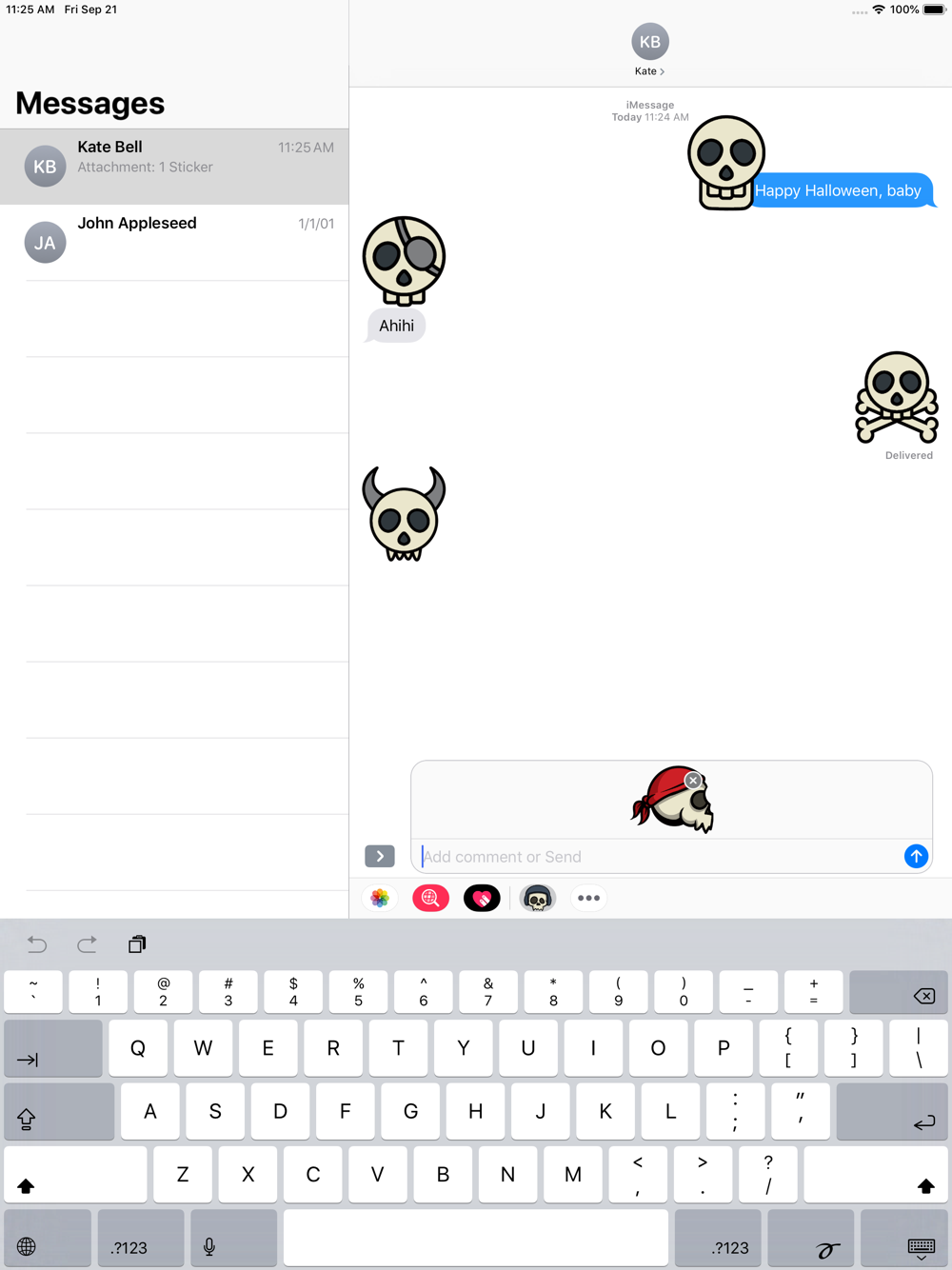Tap the battery indicator in status bar
Screen dimensions: 952x1270
(x=934, y=10)
